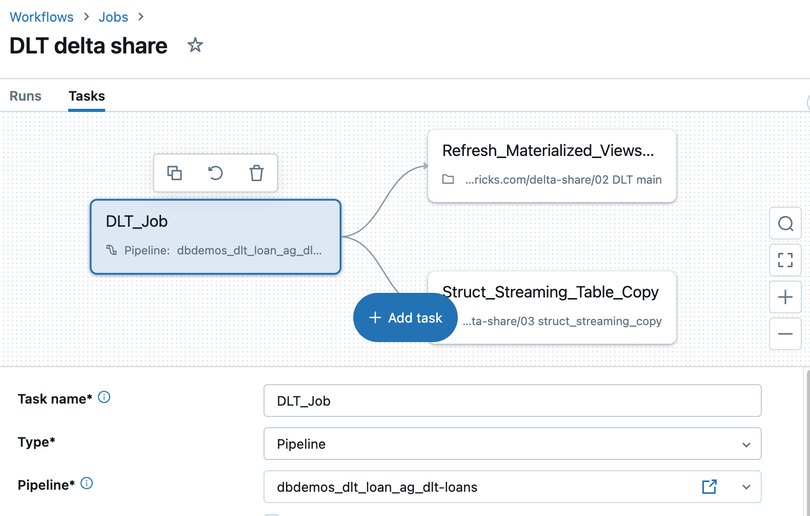
Task: Switch to the Runs tab
Action: click(x=26, y=96)
